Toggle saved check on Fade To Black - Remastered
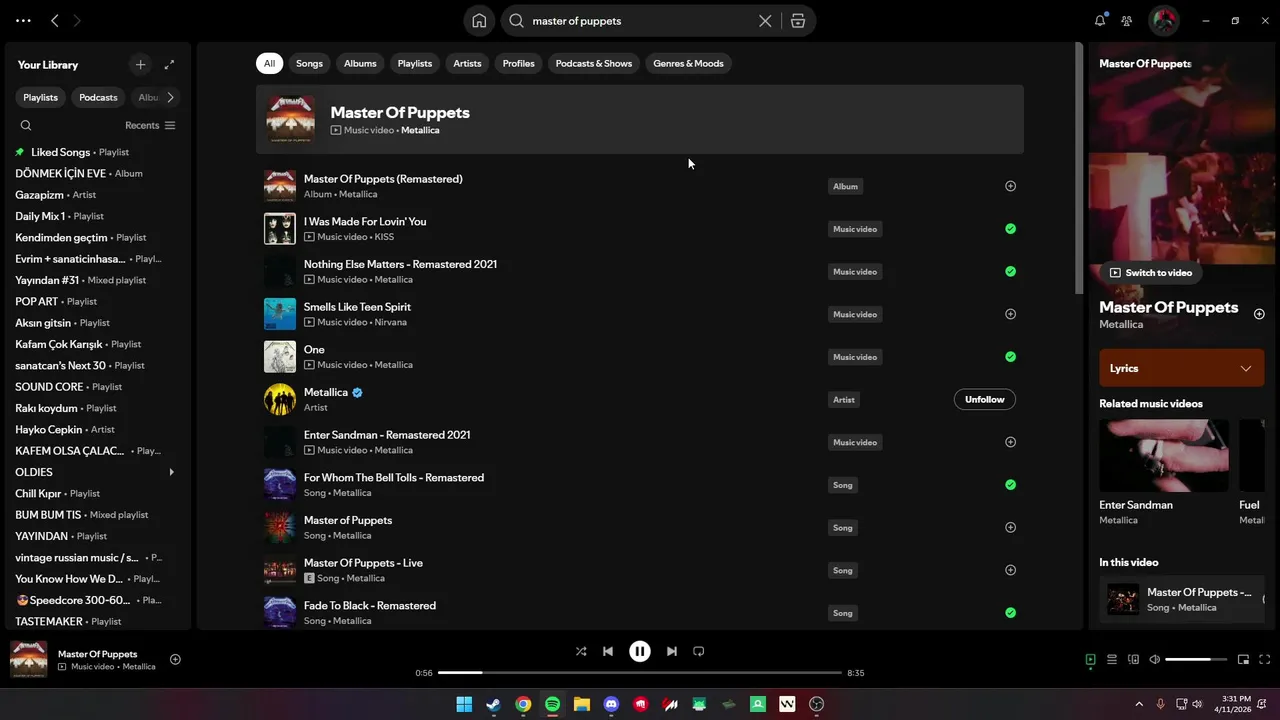The width and height of the screenshot is (1280, 720). [1010, 613]
